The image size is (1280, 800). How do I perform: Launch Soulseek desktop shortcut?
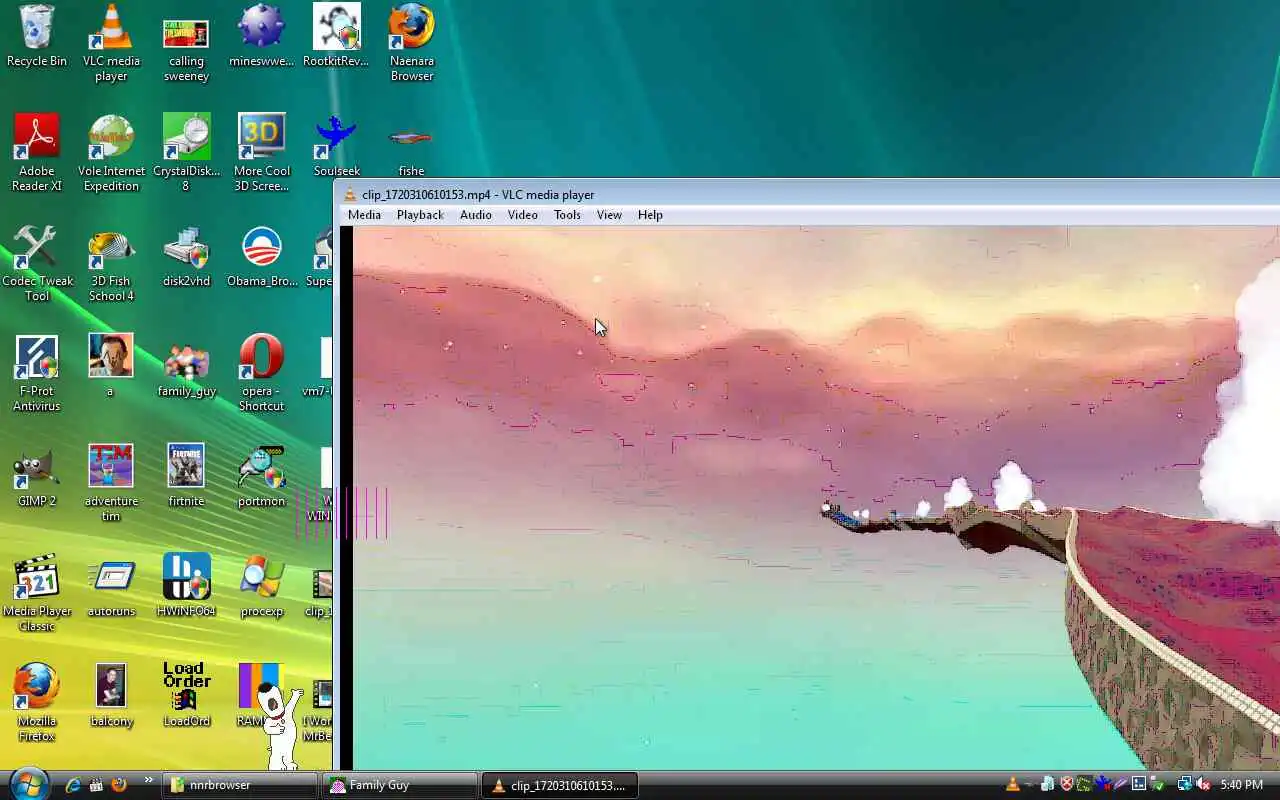pos(336,147)
